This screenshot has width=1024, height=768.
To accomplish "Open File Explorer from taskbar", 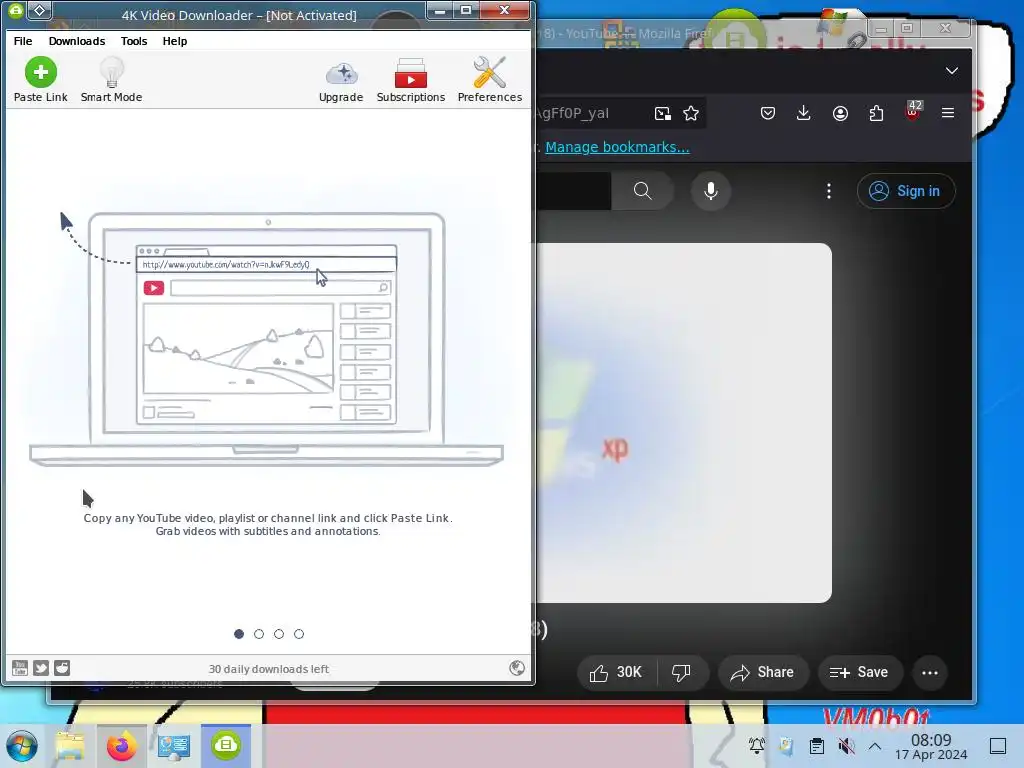I will pyautogui.click(x=70, y=746).
